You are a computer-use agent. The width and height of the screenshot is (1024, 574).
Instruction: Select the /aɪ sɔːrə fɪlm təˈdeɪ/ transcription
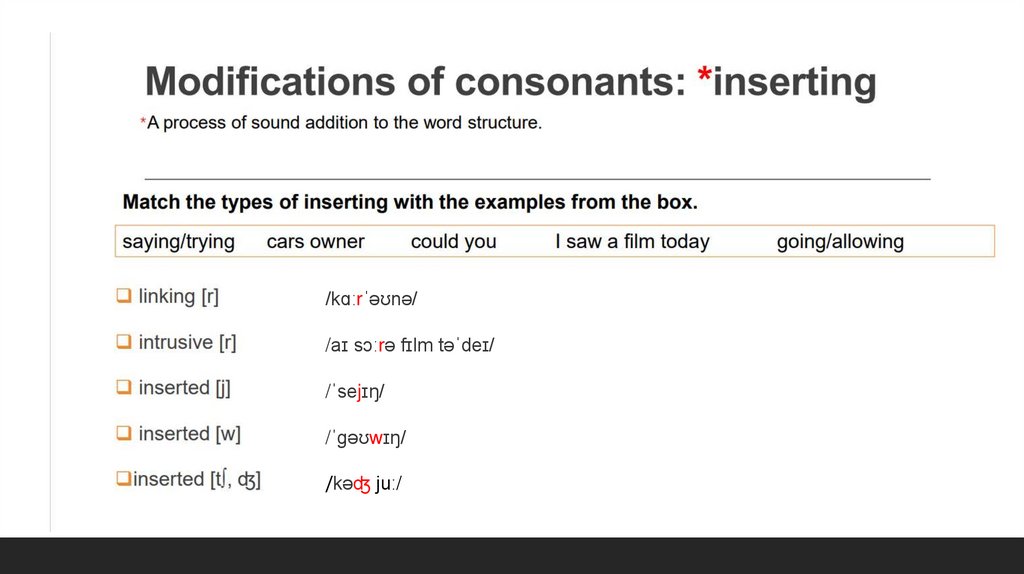(410, 345)
